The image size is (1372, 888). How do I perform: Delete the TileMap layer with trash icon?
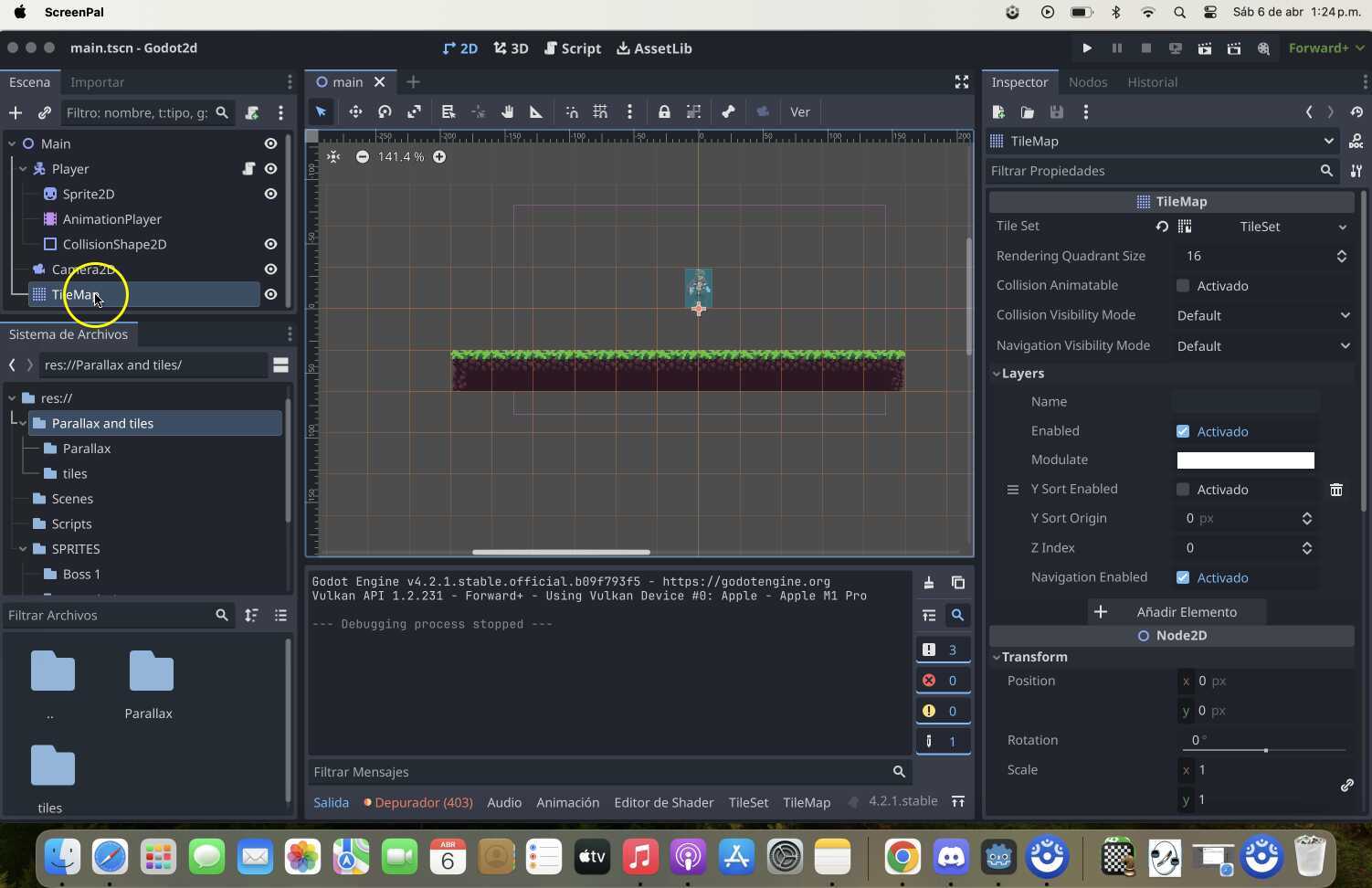coord(1336,490)
